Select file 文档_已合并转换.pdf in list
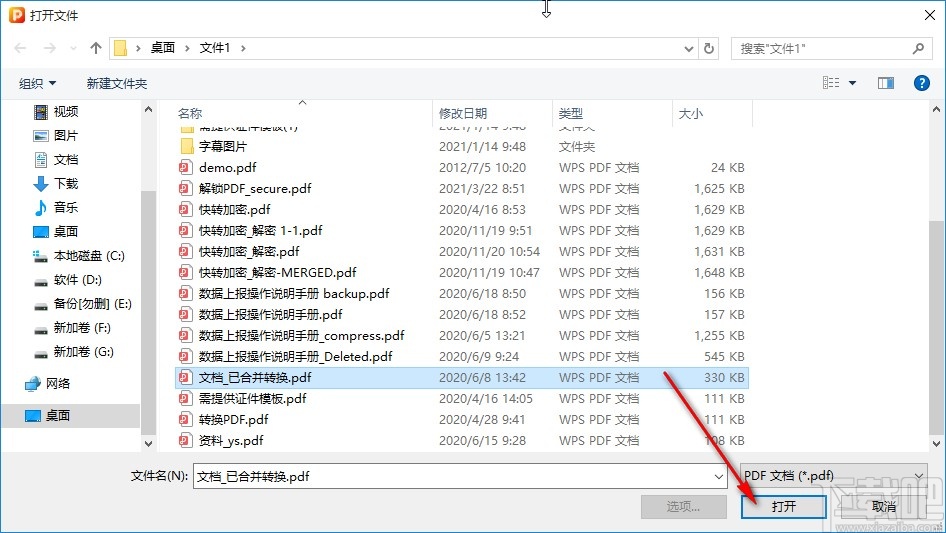The height and width of the screenshot is (533, 946). (462, 378)
